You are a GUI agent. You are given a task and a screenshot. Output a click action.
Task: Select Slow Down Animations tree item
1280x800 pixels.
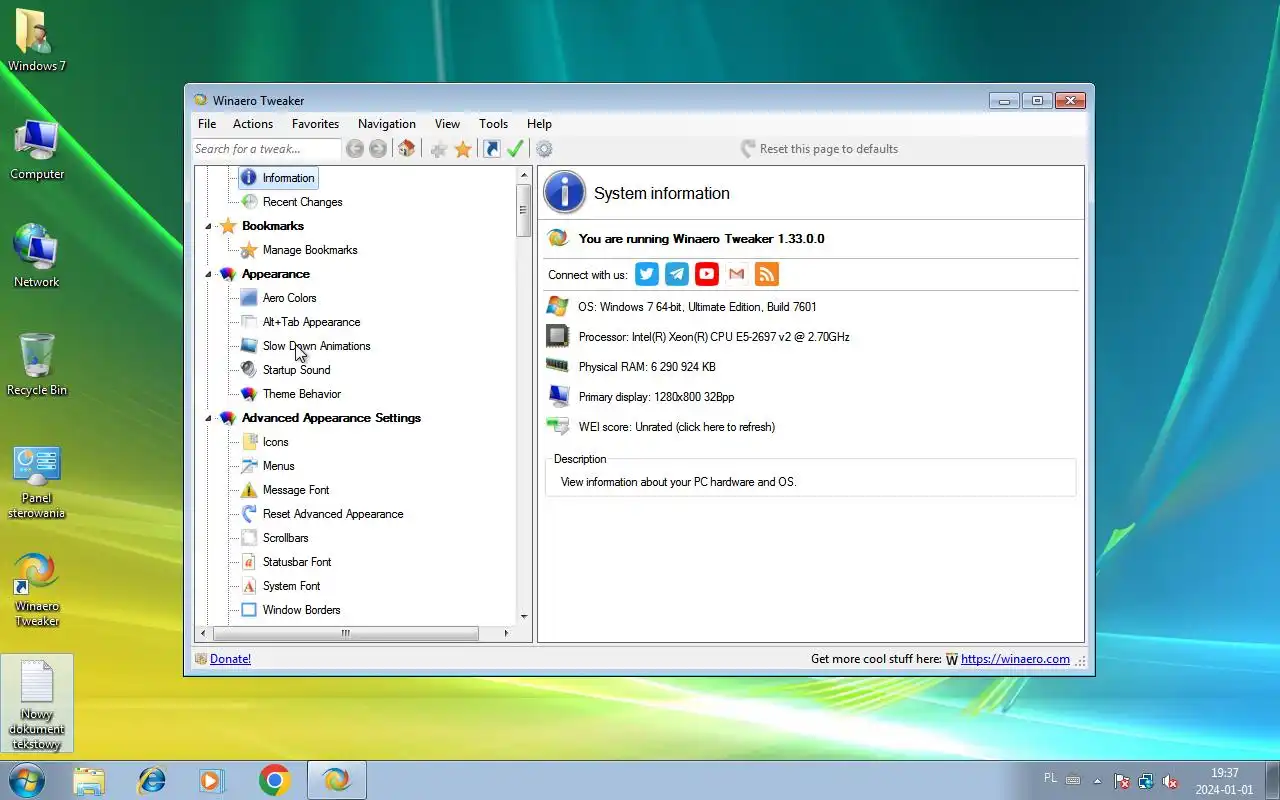pyautogui.click(x=316, y=346)
